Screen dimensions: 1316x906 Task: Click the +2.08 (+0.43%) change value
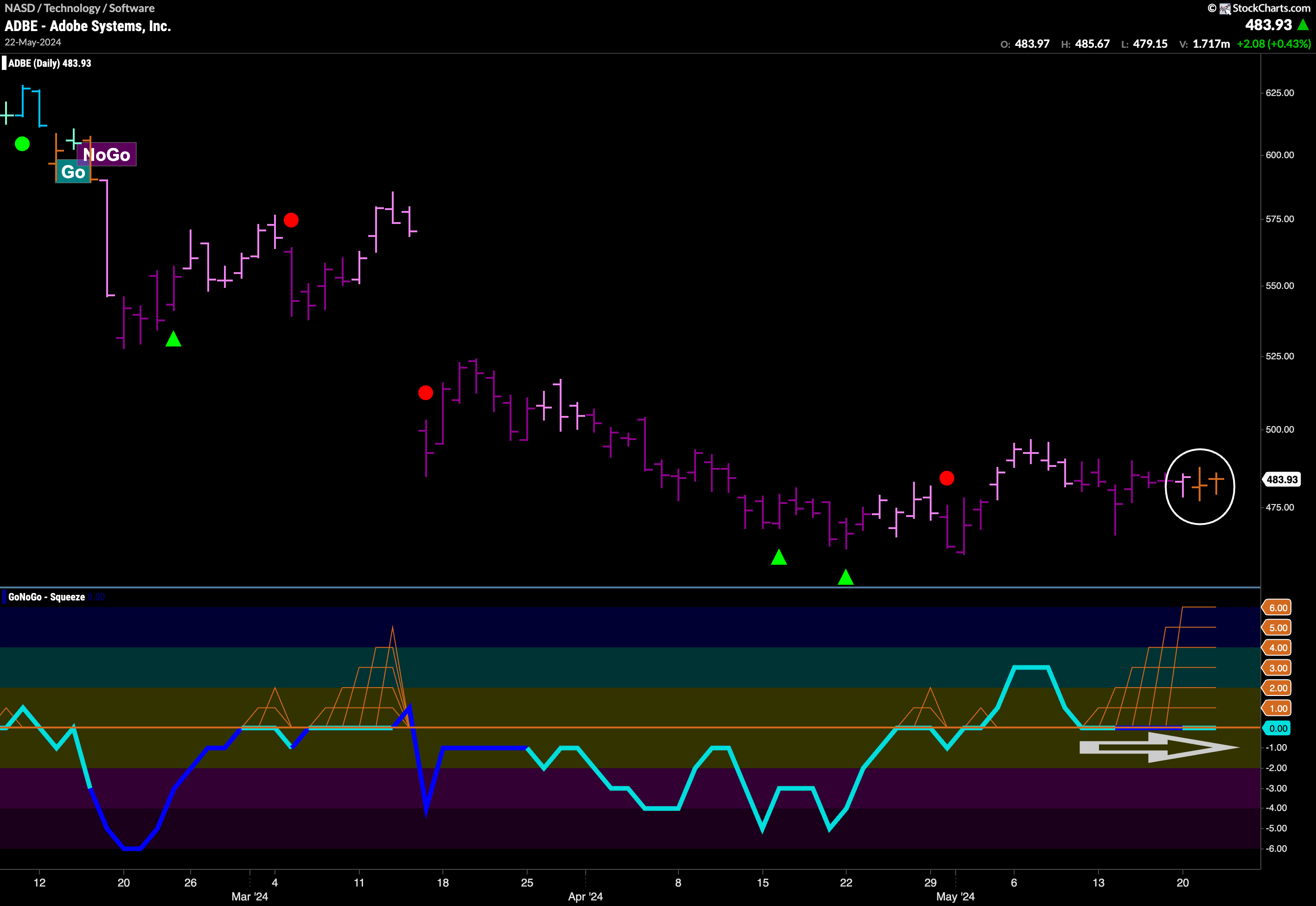tap(1274, 44)
